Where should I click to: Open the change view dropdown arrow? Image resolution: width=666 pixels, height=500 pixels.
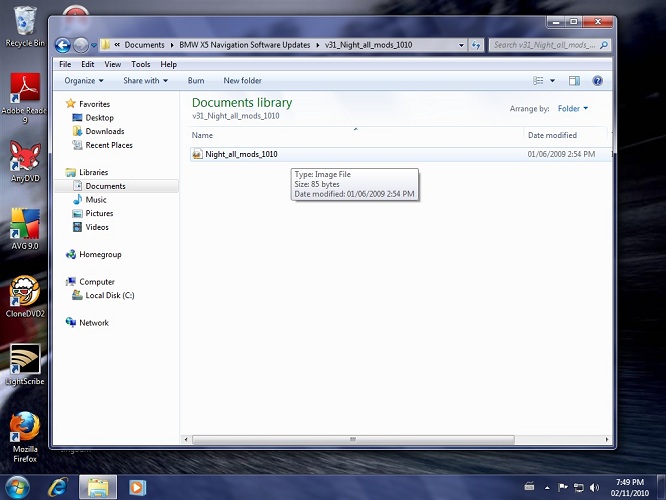tap(552, 81)
